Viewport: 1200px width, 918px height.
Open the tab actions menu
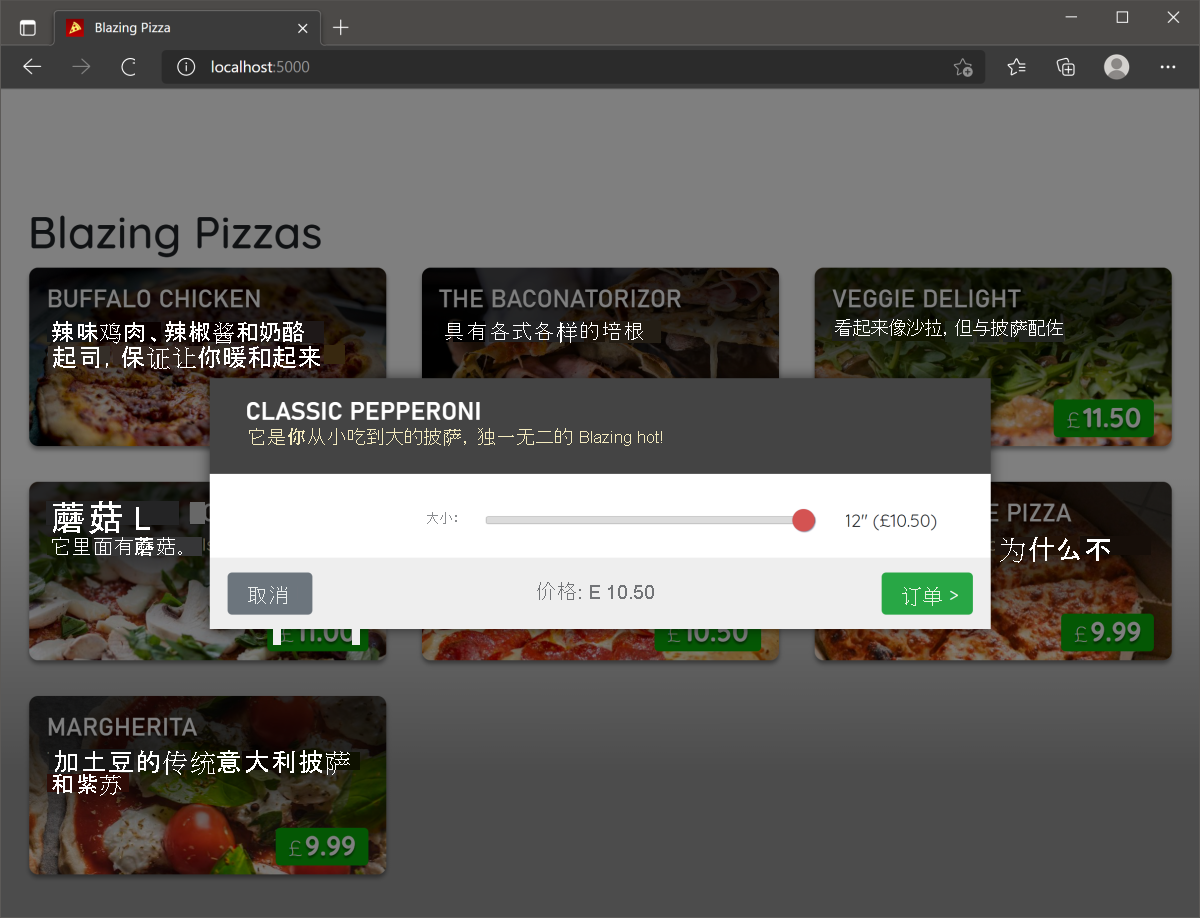pyautogui.click(x=27, y=27)
